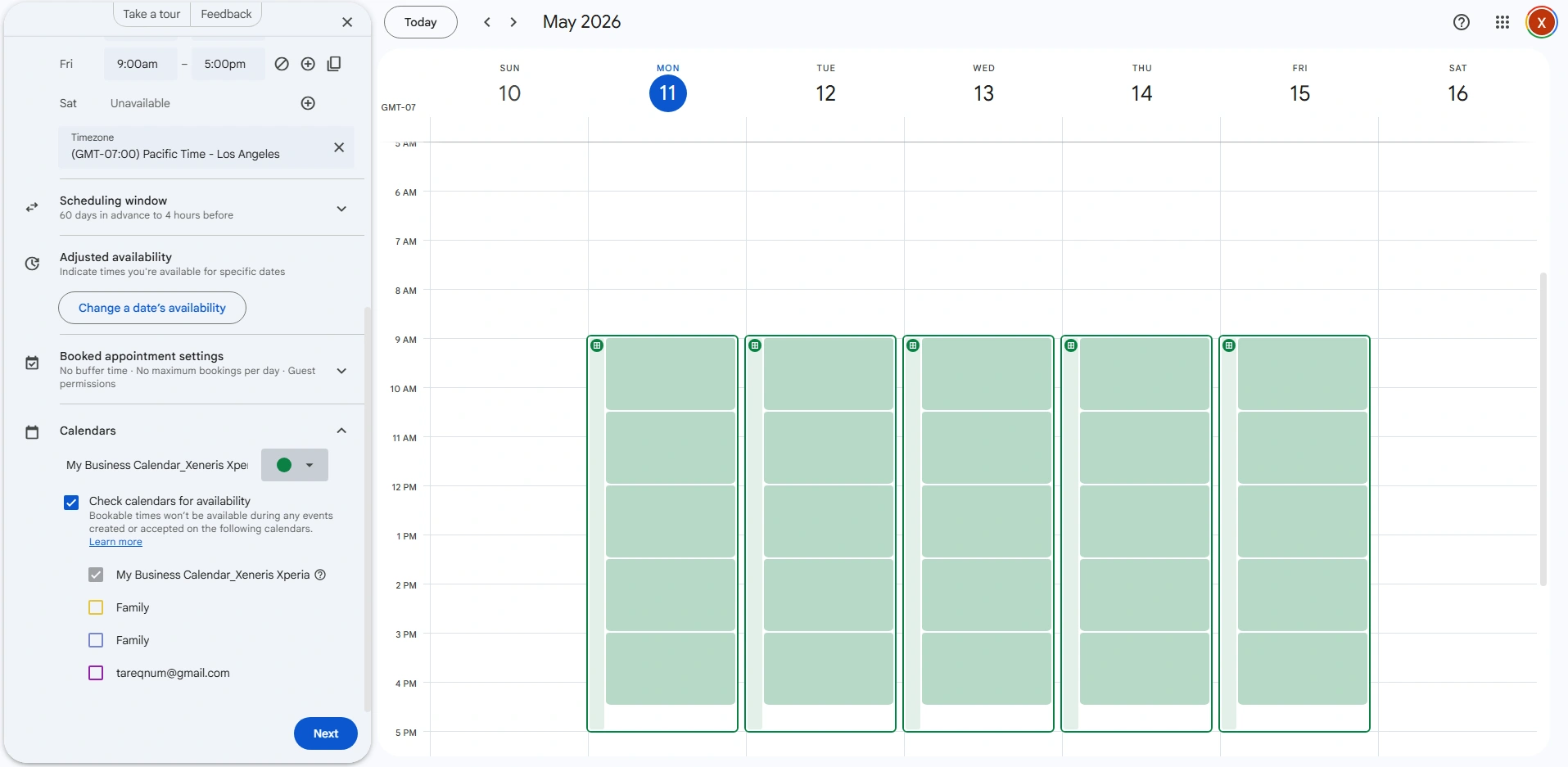1568x767 pixels.
Task: Click Change a date's availability
Action: [x=152, y=308]
